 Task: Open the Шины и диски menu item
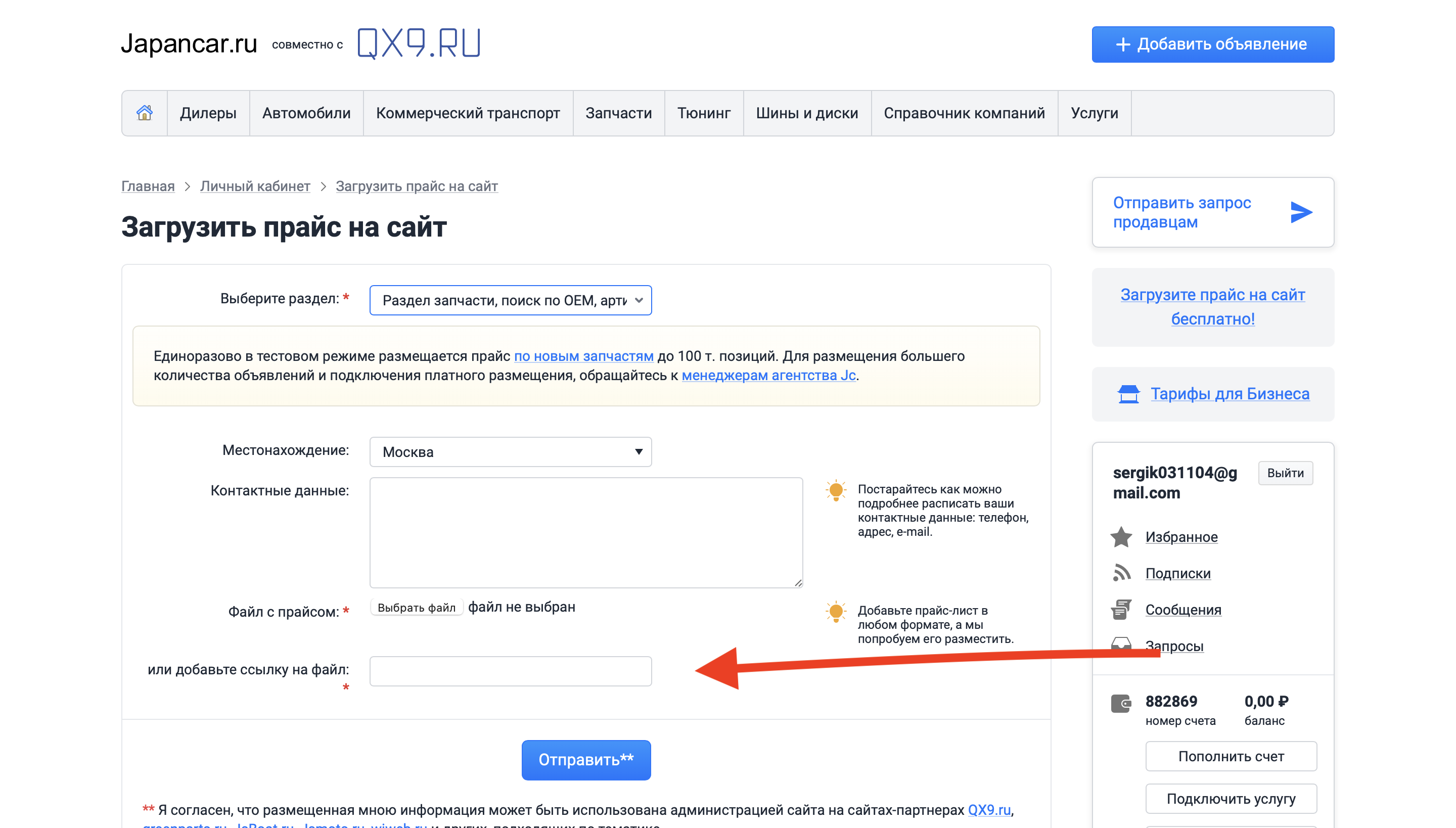(x=807, y=113)
